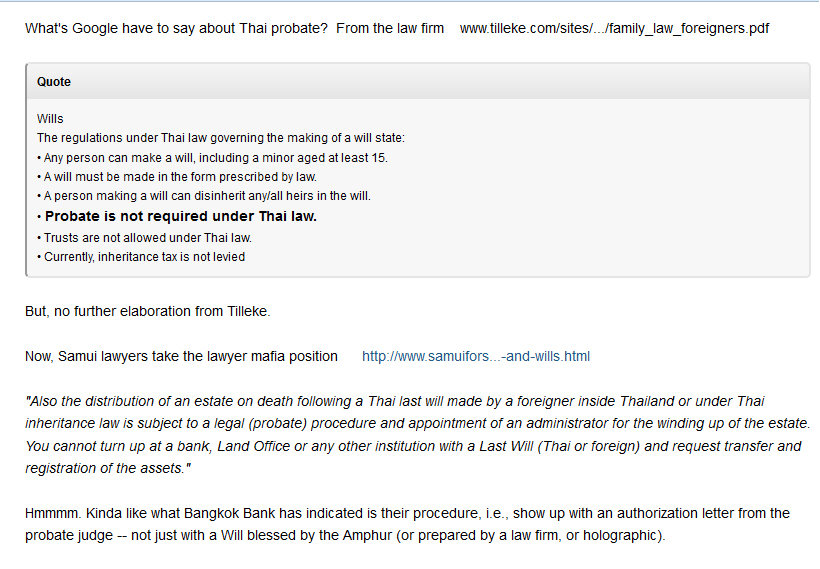The image size is (820, 569).
Task: Click the 'Wills' heading inside the quote
Action: (50, 119)
